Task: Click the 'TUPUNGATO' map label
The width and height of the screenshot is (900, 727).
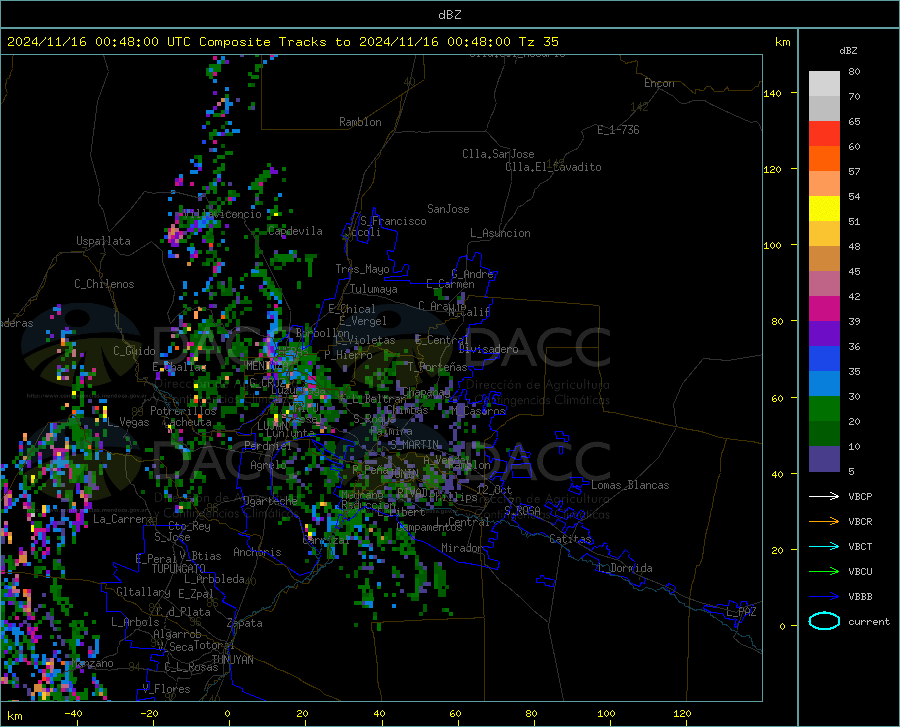Action: pos(179,569)
